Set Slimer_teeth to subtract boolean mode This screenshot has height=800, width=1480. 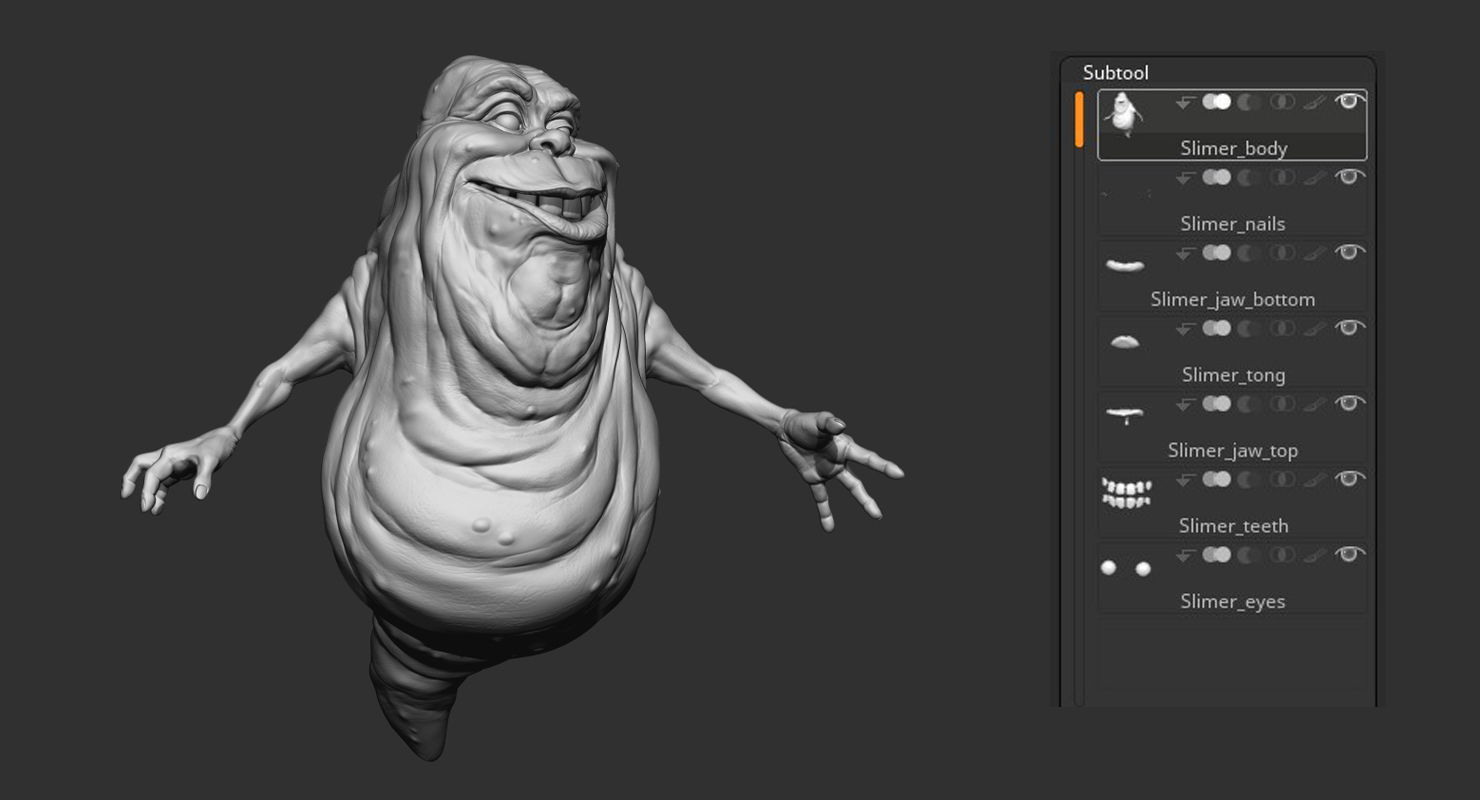[x=1249, y=480]
